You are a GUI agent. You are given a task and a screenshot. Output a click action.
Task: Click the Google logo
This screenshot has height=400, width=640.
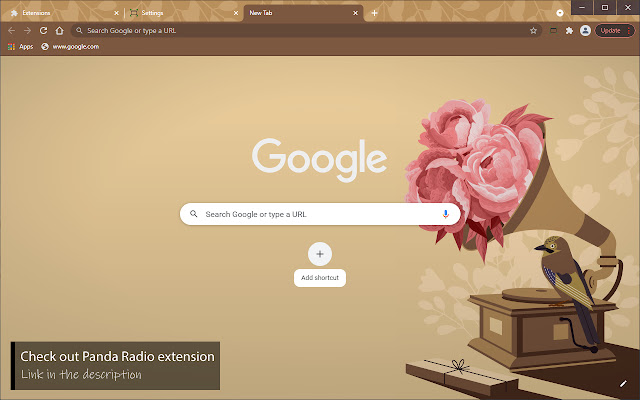(x=320, y=160)
